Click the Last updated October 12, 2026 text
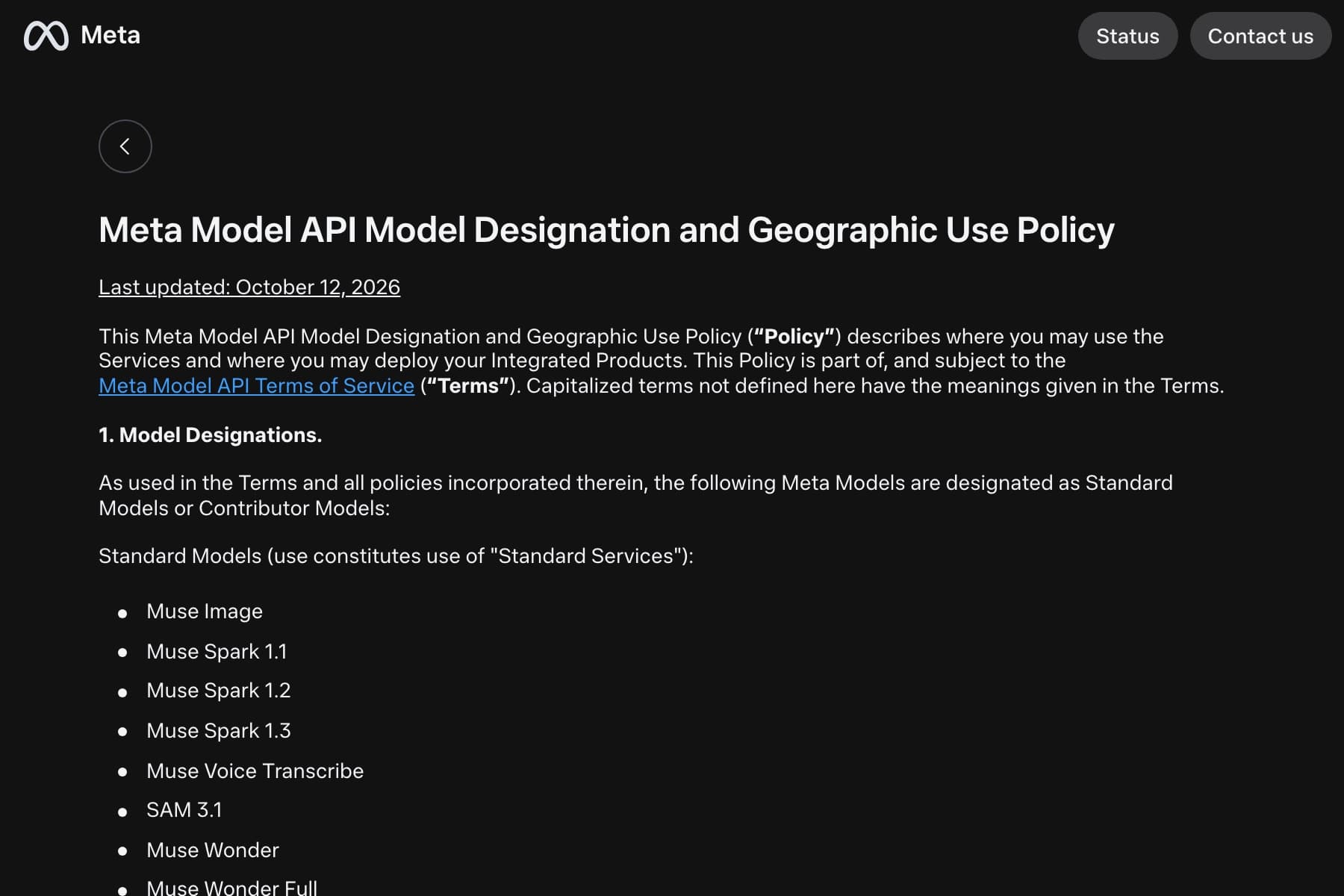Image resolution: width=1344 pixels, height=896 pixels. pos(249,287)
